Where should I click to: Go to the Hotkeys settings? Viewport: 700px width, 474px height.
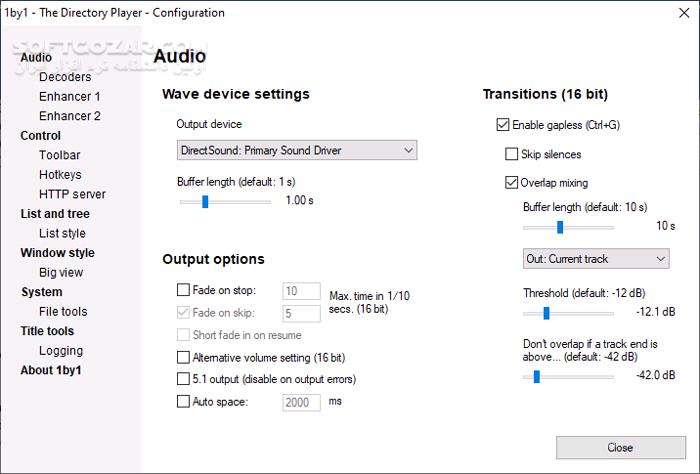point(60,175)
